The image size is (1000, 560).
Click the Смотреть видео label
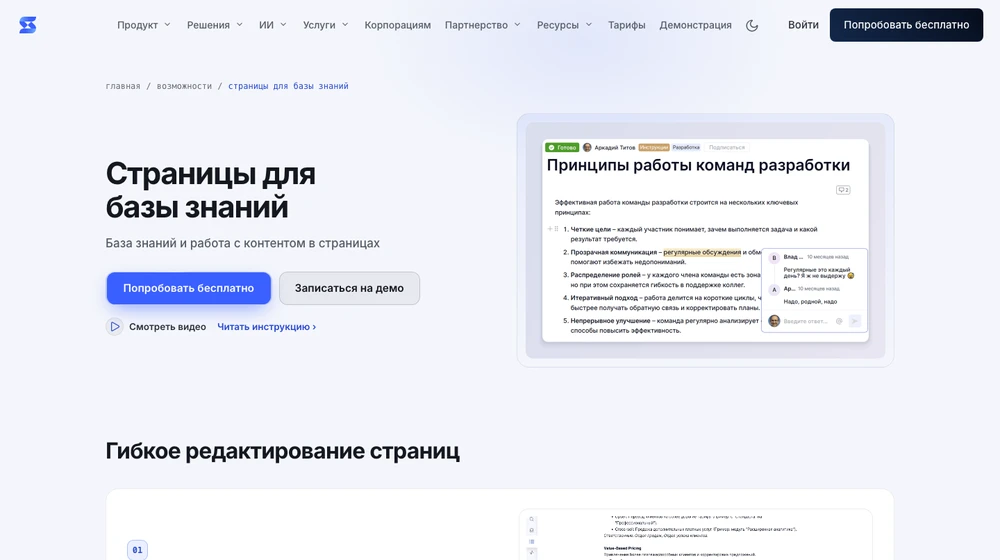167,327
